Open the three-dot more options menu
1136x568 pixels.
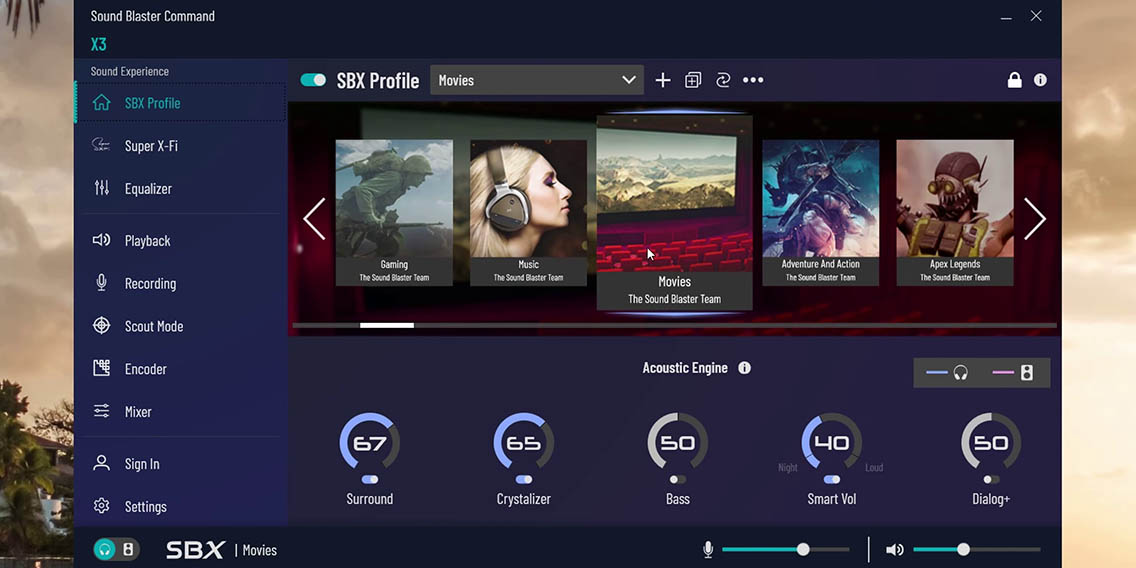[753, 80]
